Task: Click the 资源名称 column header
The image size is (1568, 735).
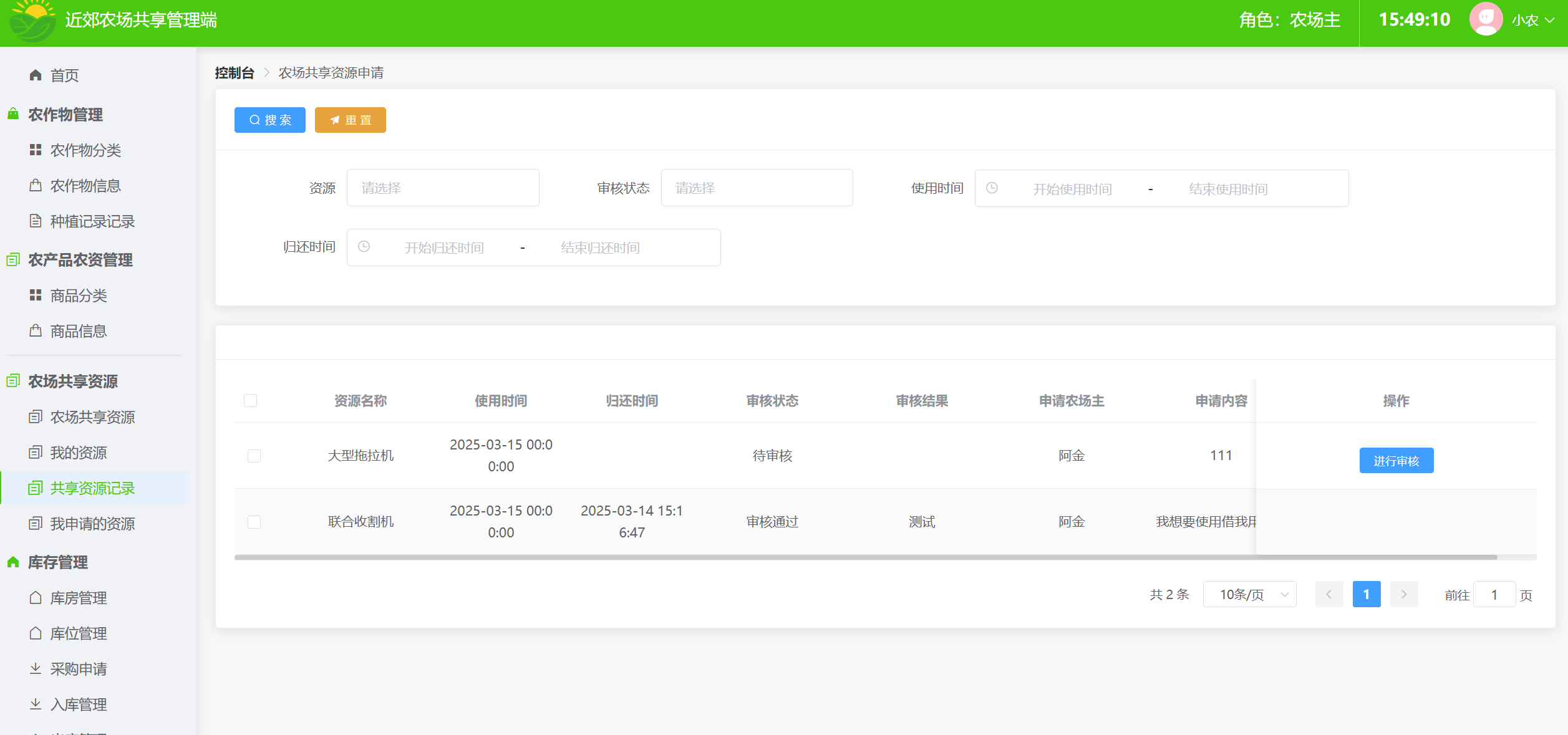Action: (x=361, y=400)
